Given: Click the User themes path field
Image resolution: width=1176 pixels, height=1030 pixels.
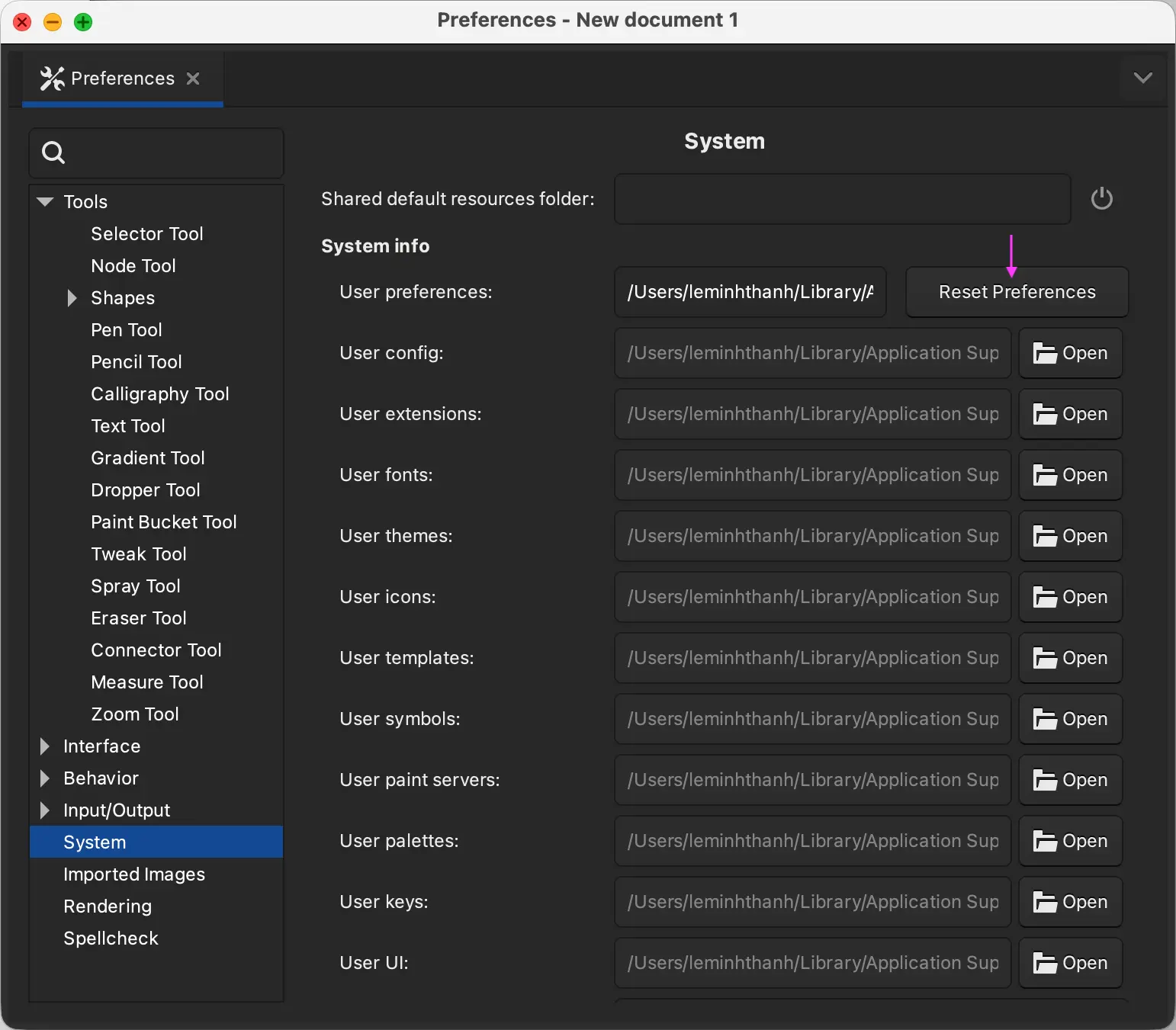Looking at the screenshot, I should pyautogui.click(x=813, y=536).
